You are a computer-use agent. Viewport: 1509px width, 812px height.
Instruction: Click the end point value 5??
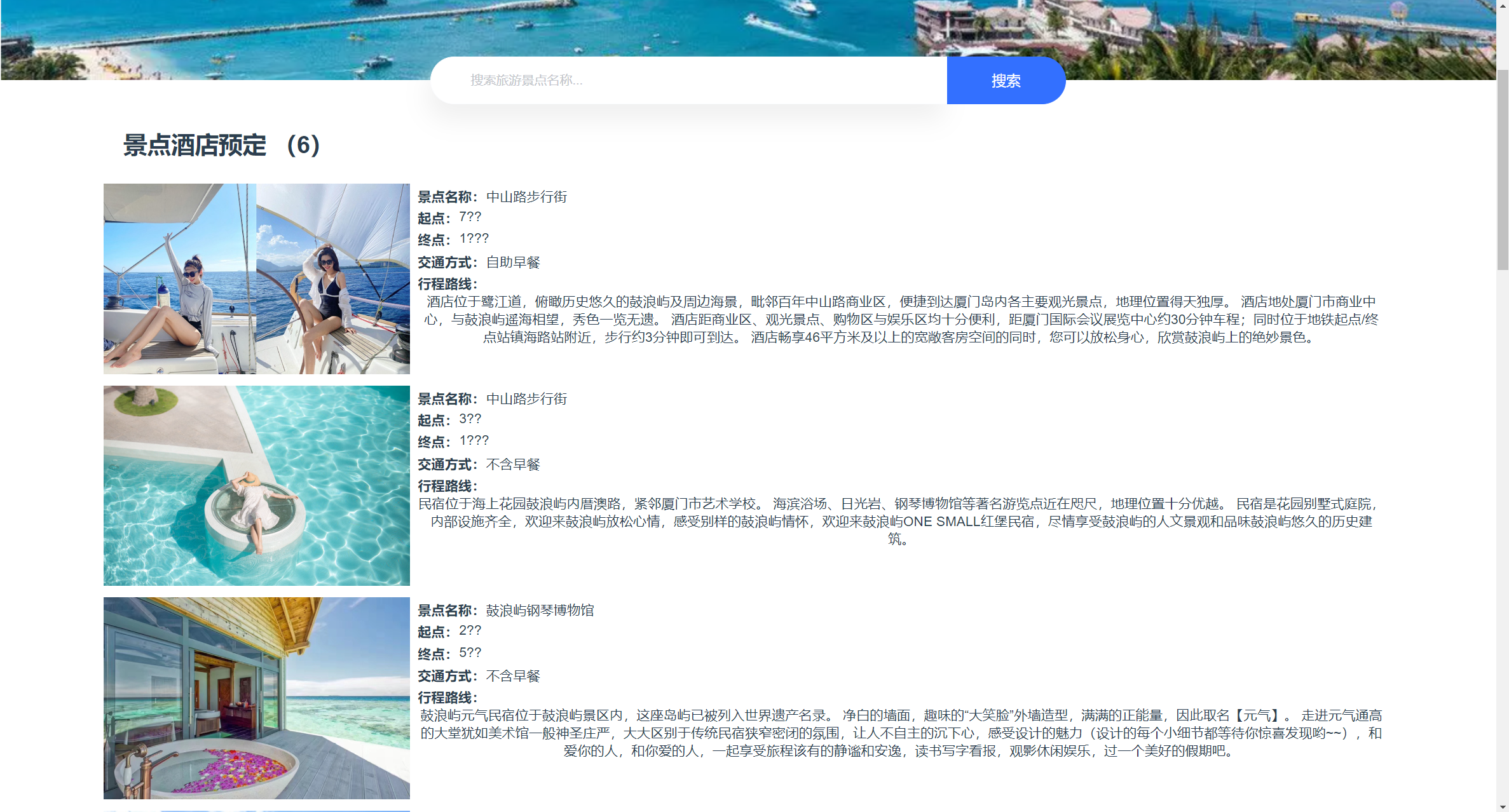tap(470, 653)
